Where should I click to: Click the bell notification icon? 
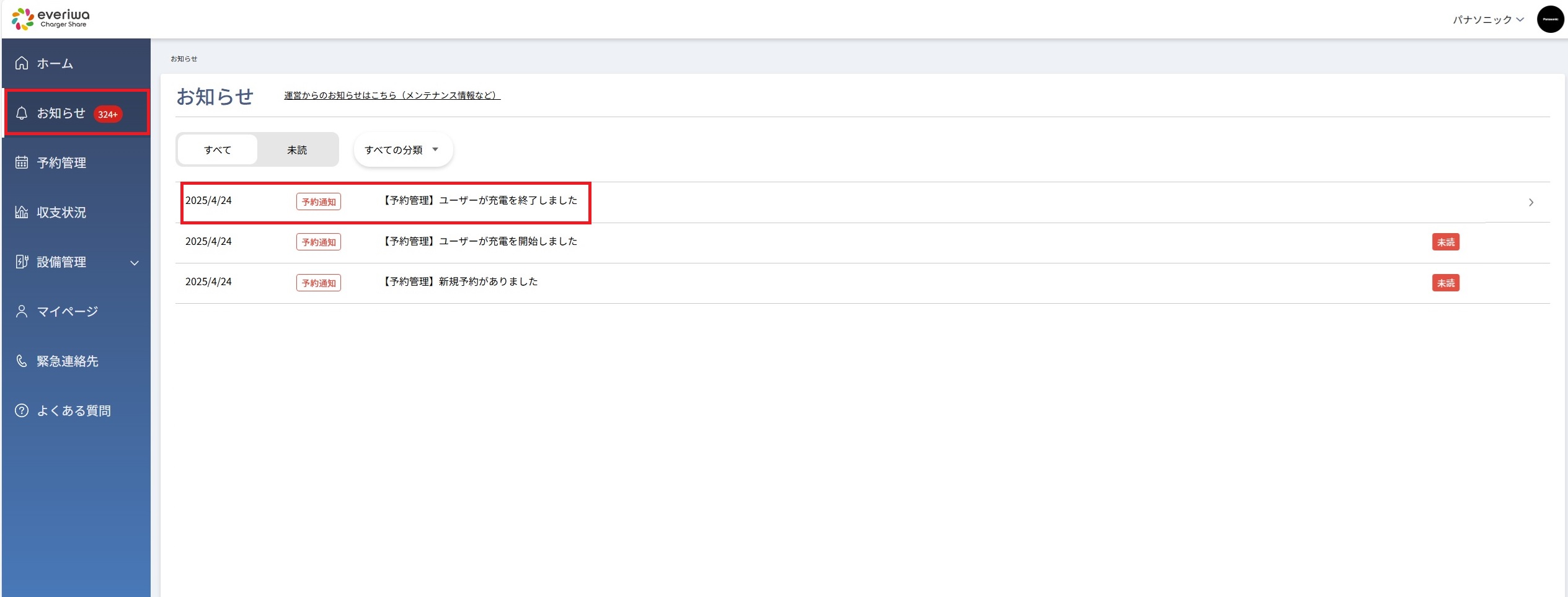22,113
